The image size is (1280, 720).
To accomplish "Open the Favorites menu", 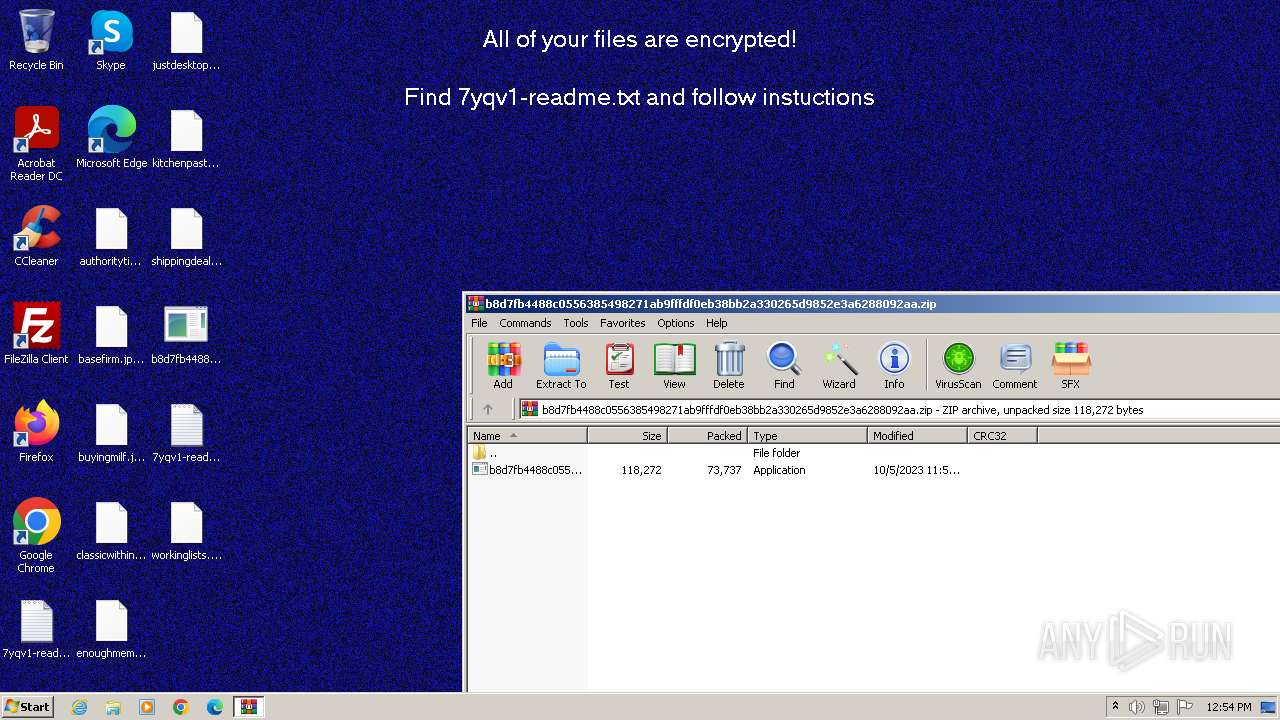I will coord(622,323).
